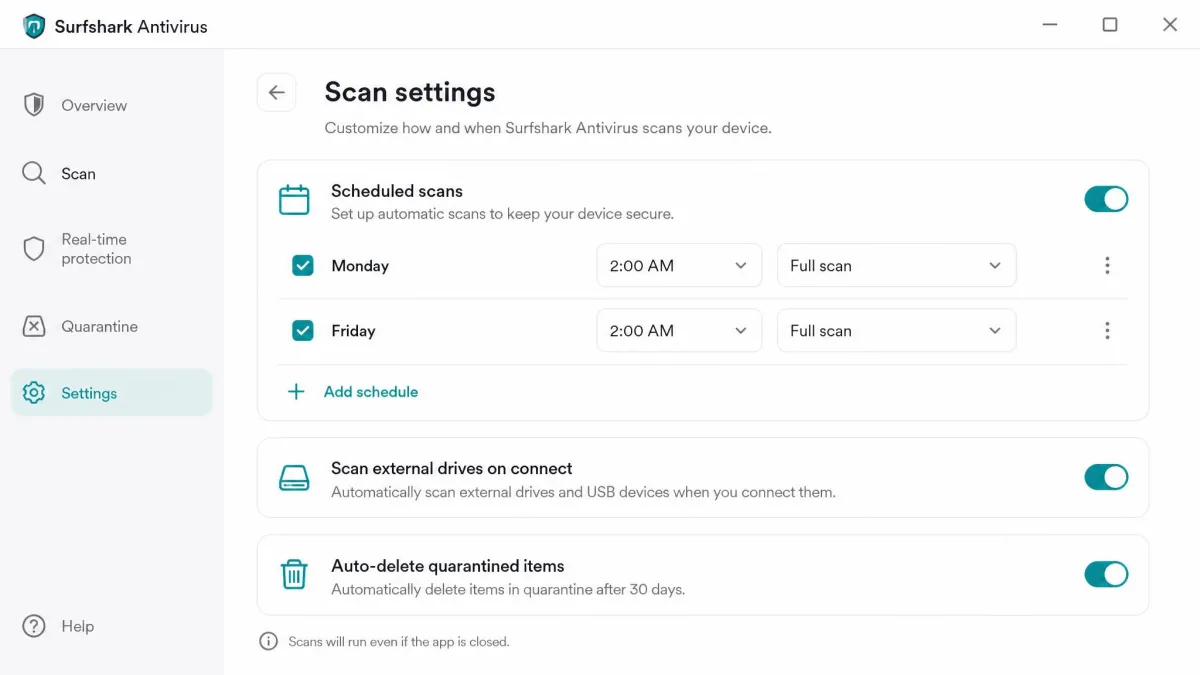Click the Surfshark Antivirus window title

click(131, 27)
